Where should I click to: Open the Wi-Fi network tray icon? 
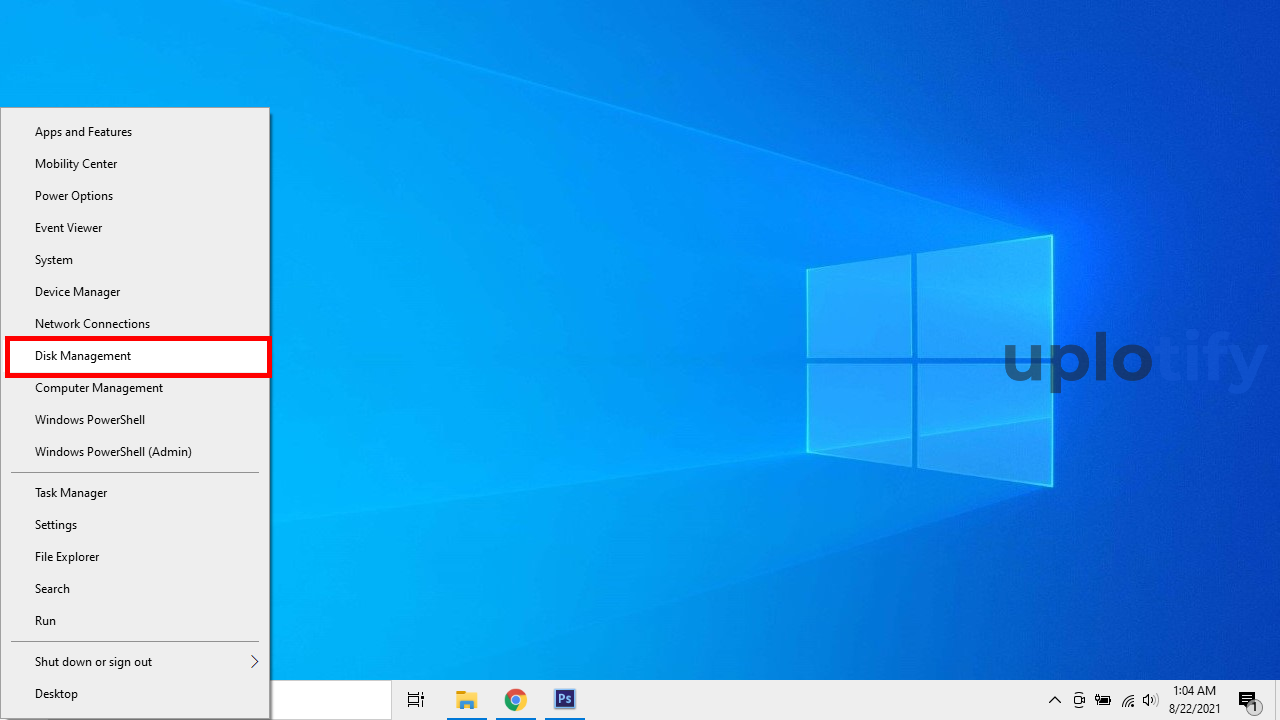click(1128, 700)
